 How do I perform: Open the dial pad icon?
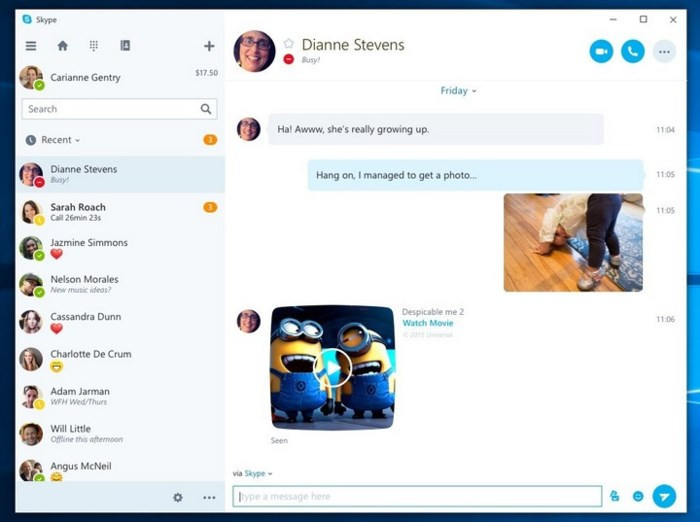(x=94, y=46)
